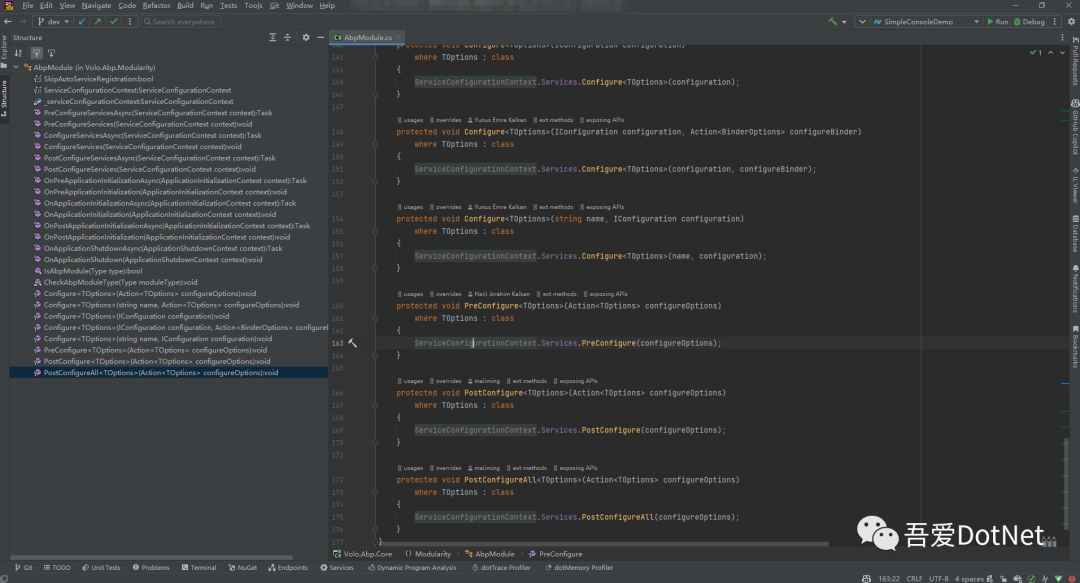Open the NuGet tool window
Viewport: 1080px width, 583px height.
point(242,568)
